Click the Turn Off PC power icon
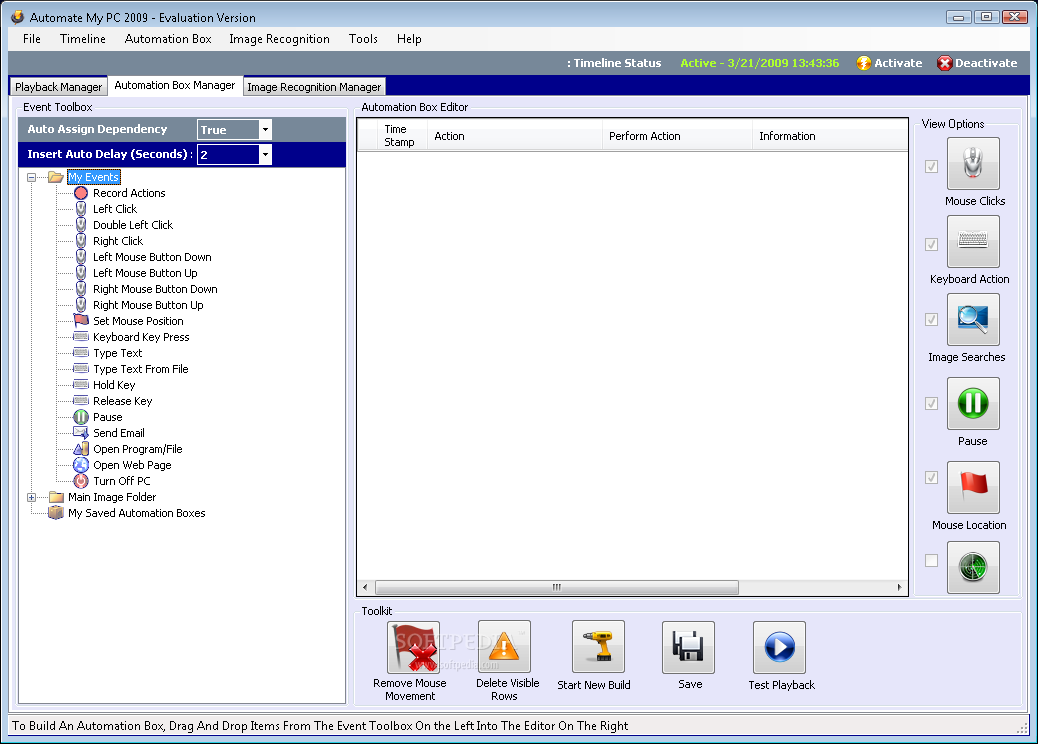This screenshot has height=744, width=1038. click(x=81, y=481)
